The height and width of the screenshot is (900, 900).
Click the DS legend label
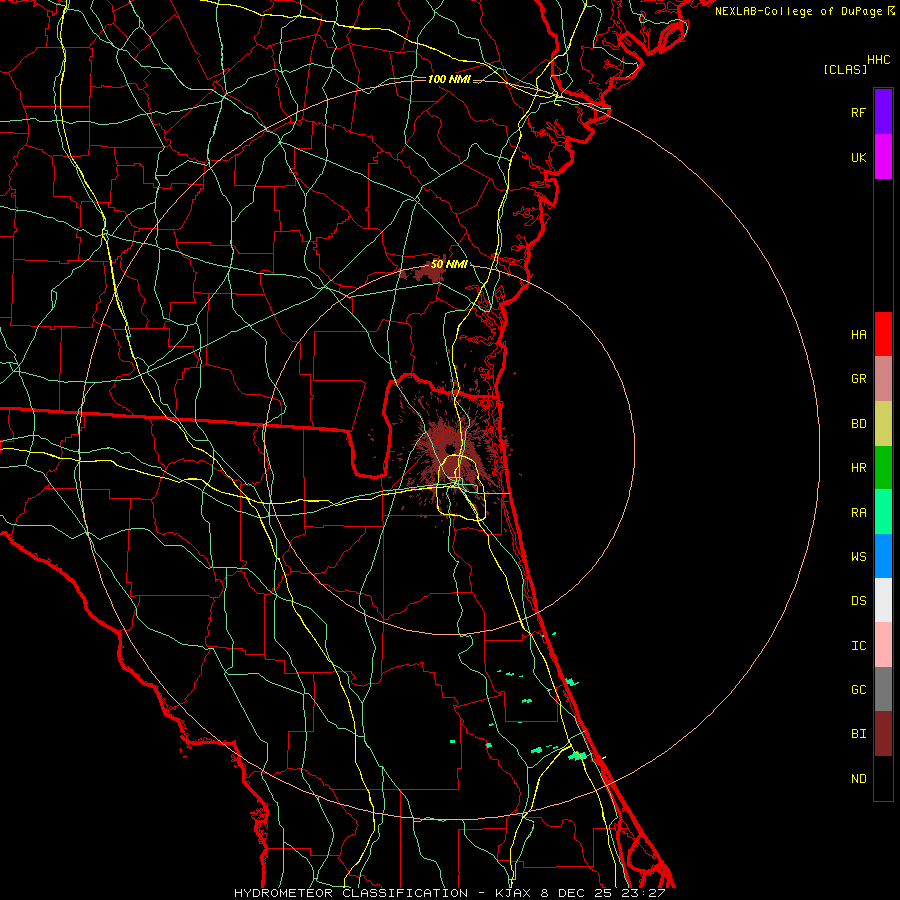tap(858, 600)
